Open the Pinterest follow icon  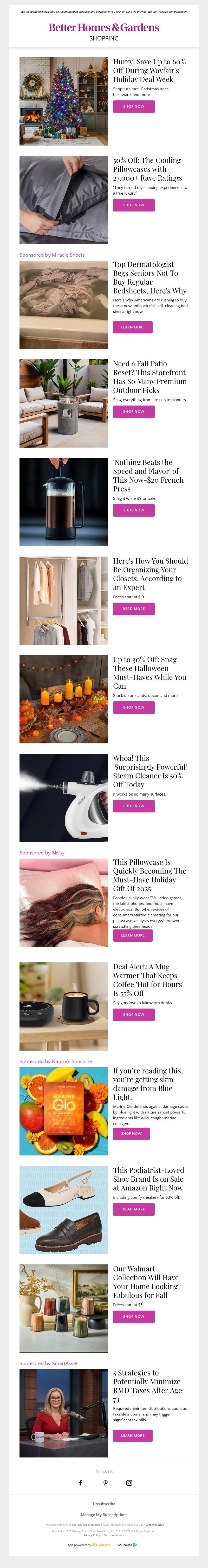105,1483
